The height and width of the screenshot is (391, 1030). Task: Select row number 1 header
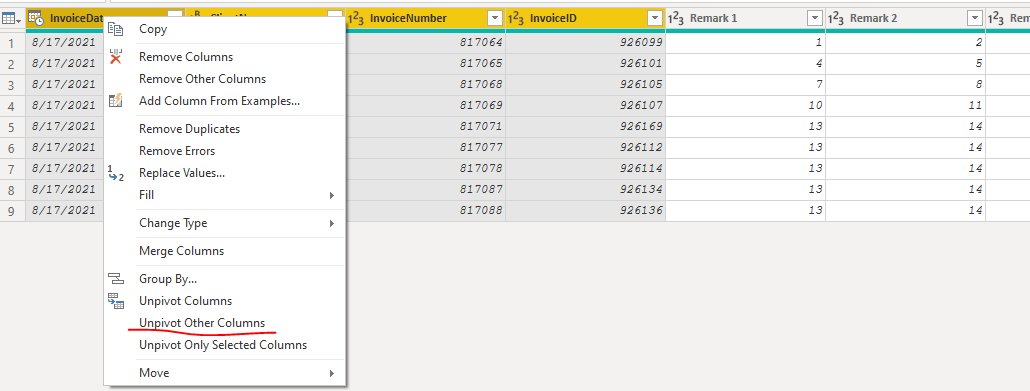click(x=12, y=43)
